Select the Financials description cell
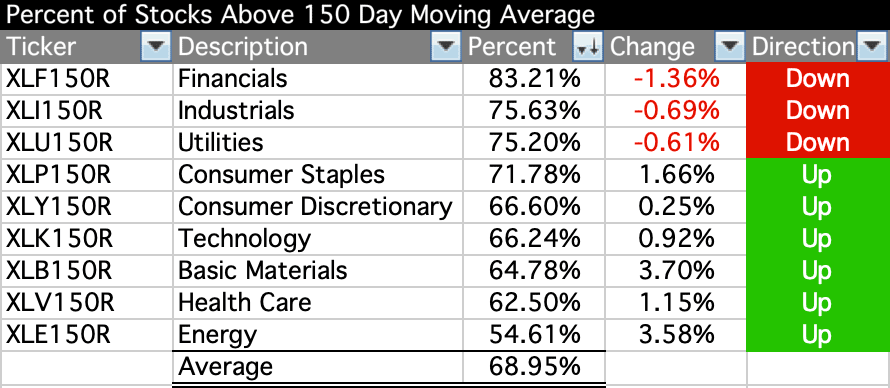Viewport: 890px width, 388px height. (x=318, y=79)
